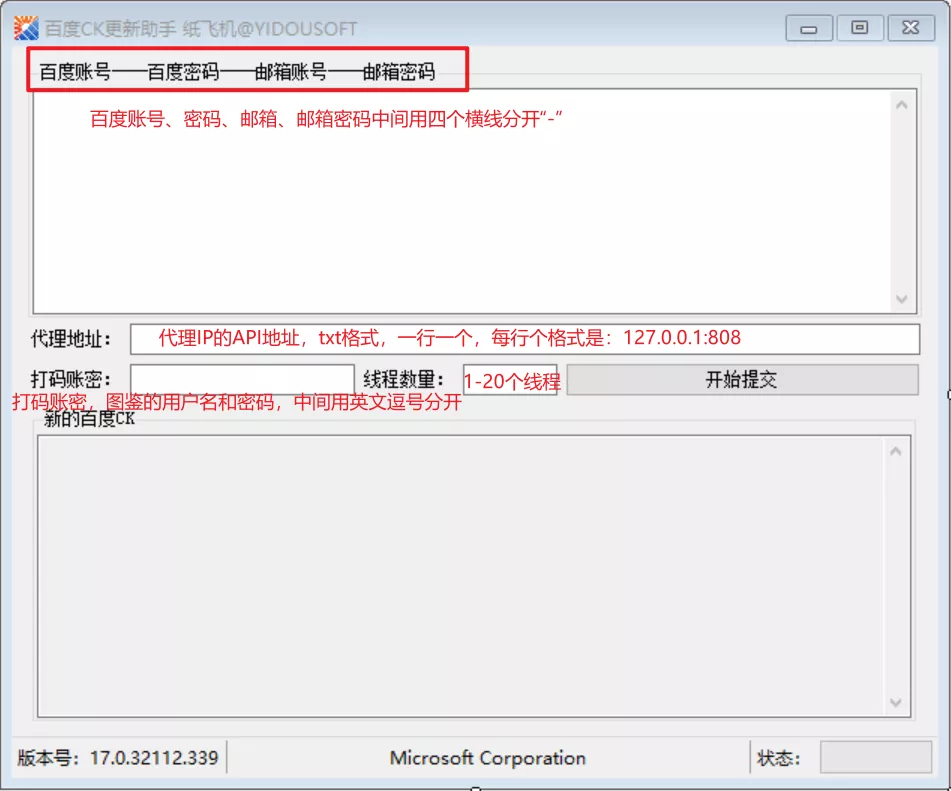Minimize the 百度CK更新助手 window

click(808, 29)
